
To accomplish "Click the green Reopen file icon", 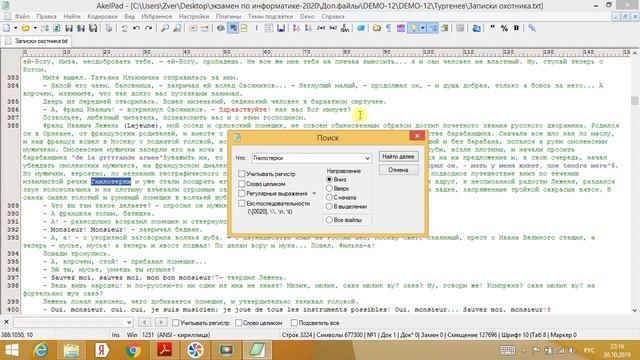I will tap(57, 28).
